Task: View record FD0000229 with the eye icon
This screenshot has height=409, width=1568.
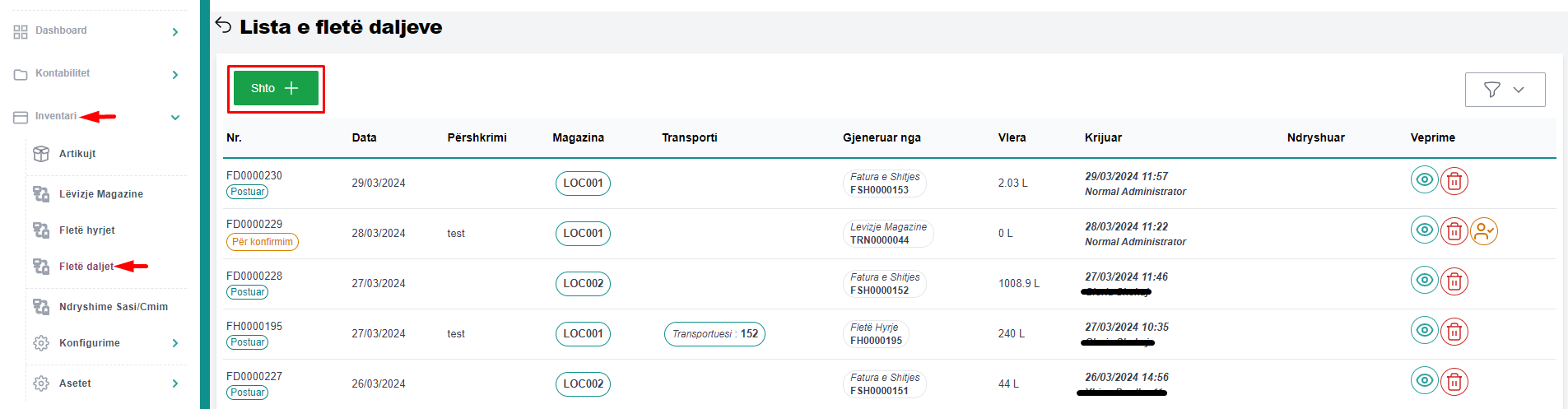Action: click(x=1424, y=230)
